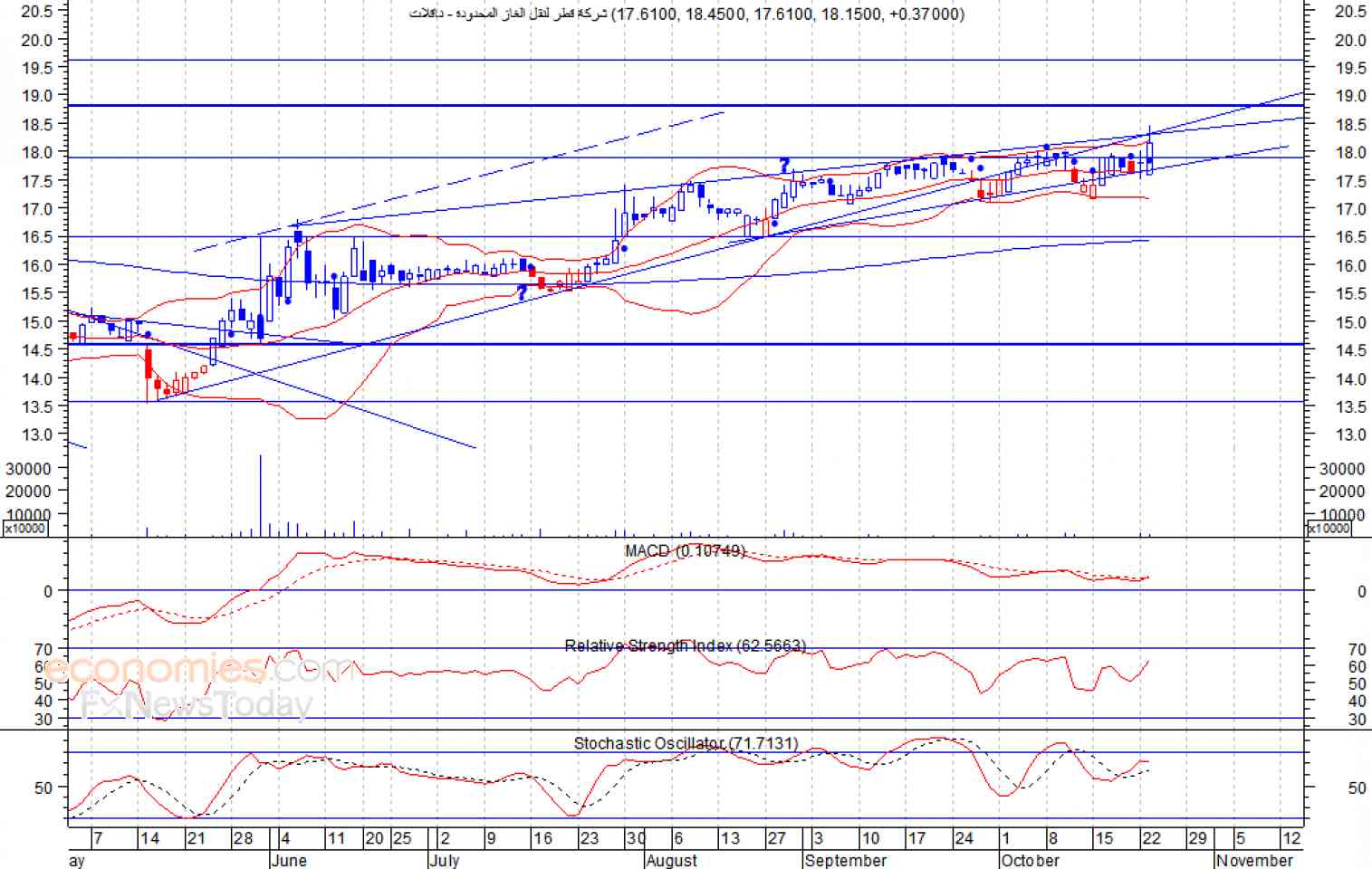
Task: Click the 14.5 value on the right price axis
Action: click(x=1350, y=350)
